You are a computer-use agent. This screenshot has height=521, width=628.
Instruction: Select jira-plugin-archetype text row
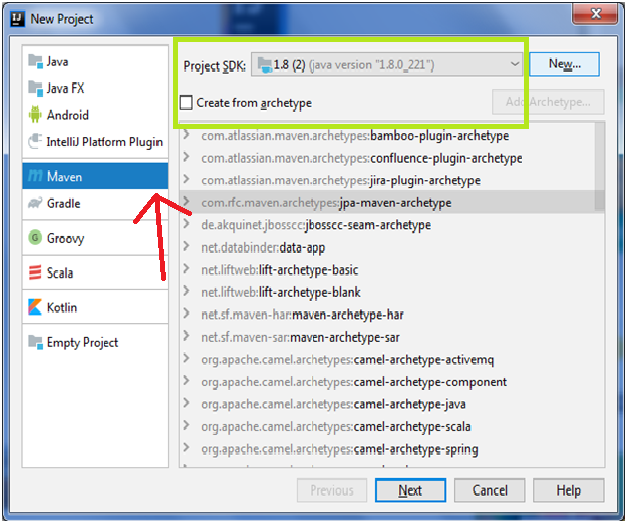(x=341, y=181)
